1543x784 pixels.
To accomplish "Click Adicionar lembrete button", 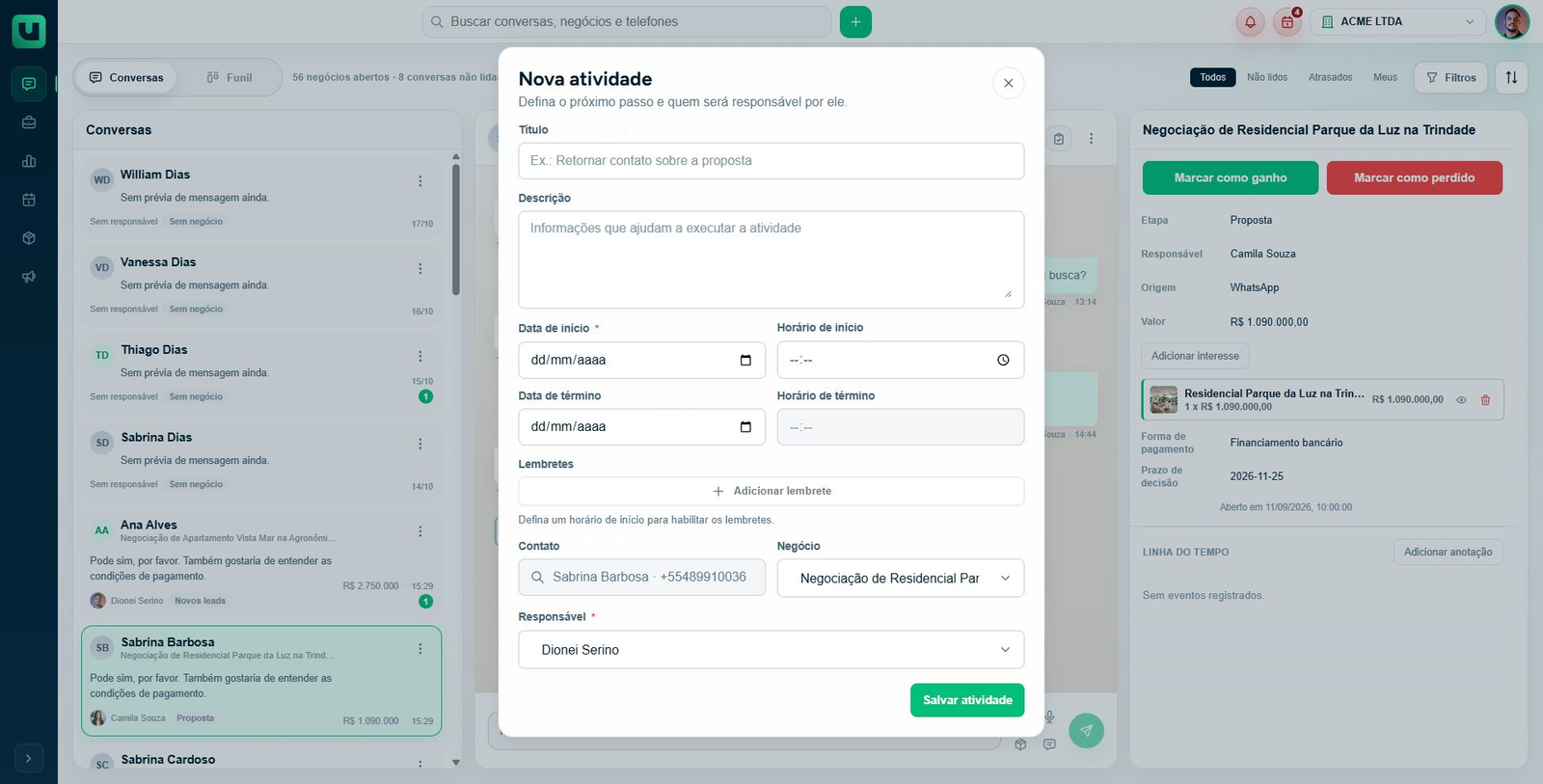I will point(771,491).
